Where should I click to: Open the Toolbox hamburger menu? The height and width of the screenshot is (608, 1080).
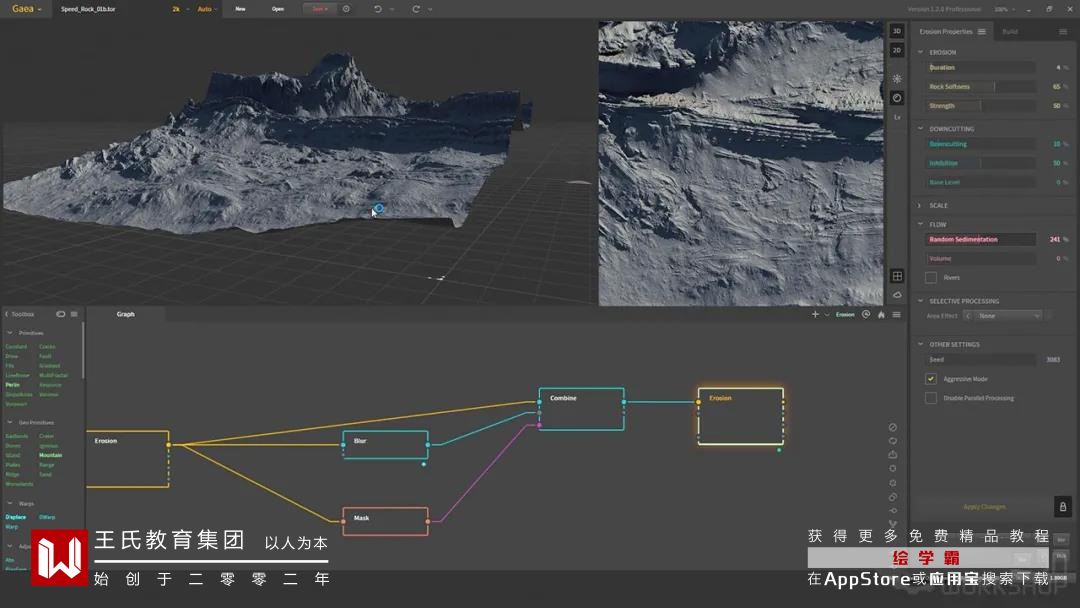point(74,314)
